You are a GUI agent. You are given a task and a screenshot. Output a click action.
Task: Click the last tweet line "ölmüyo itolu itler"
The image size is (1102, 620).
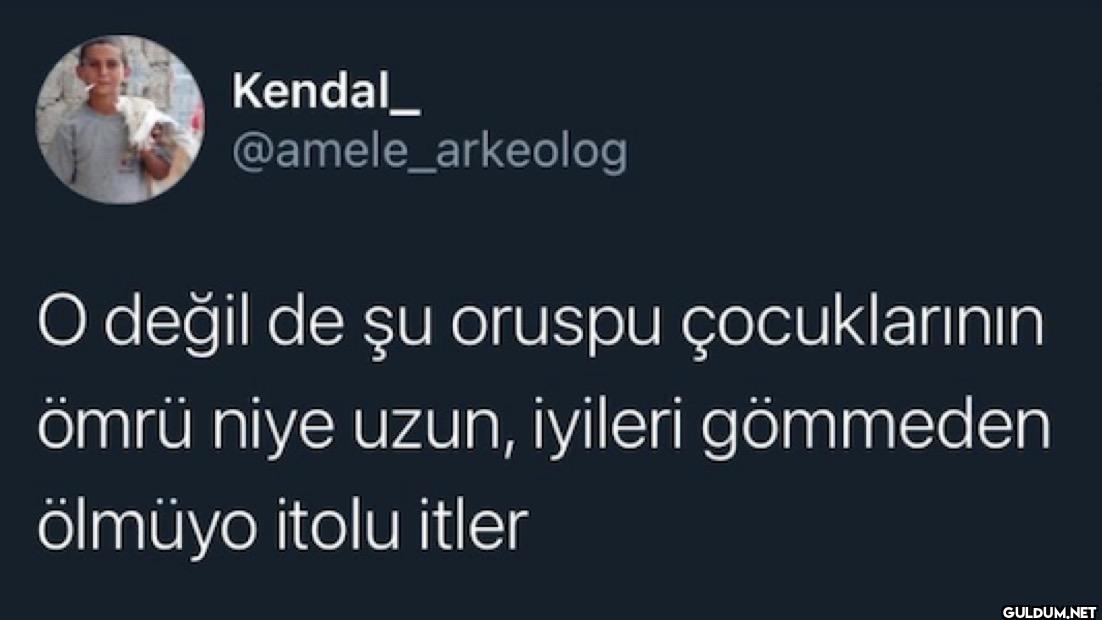pyautogui.click(x=283, y=527)
